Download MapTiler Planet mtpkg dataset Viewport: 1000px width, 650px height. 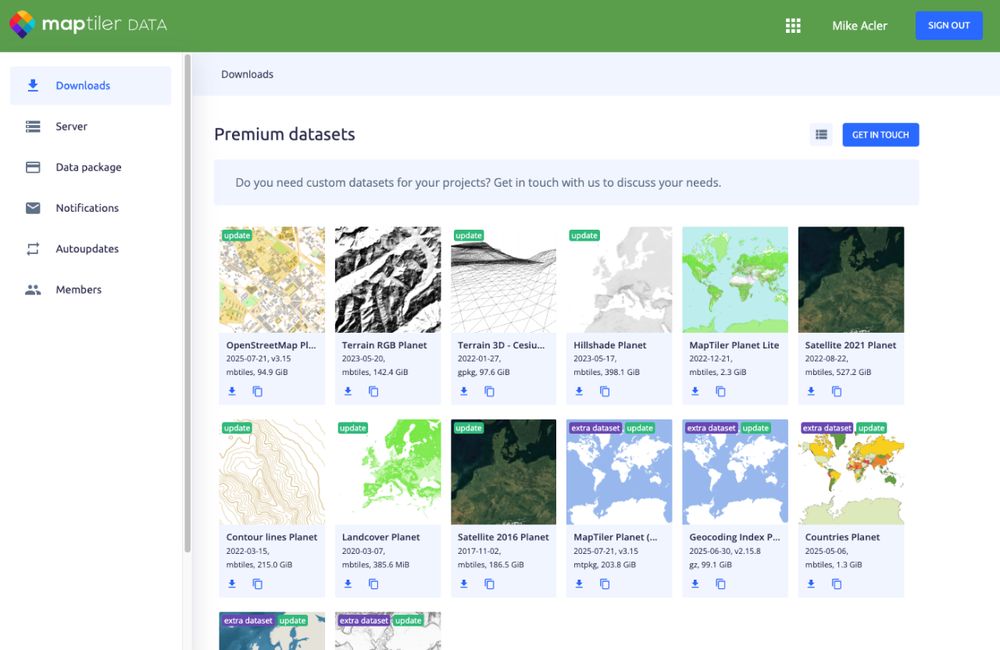pyautogui.click(x=579, y=584)
